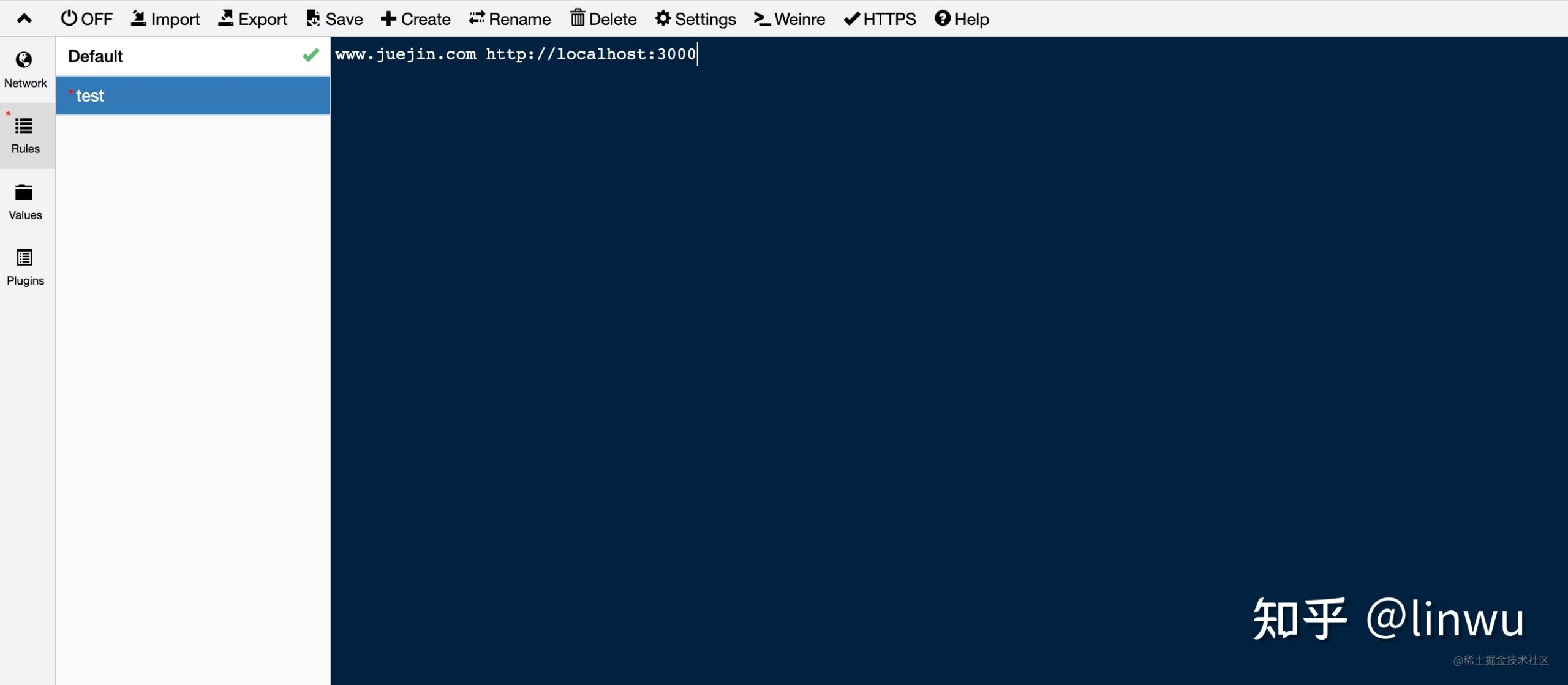Open Export menu option

251,18
